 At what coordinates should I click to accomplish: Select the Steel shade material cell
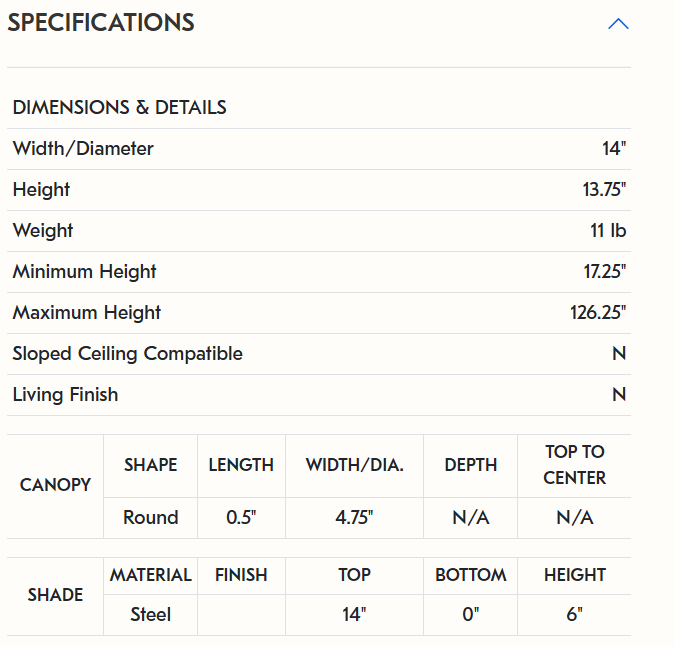tap(150, 615)
